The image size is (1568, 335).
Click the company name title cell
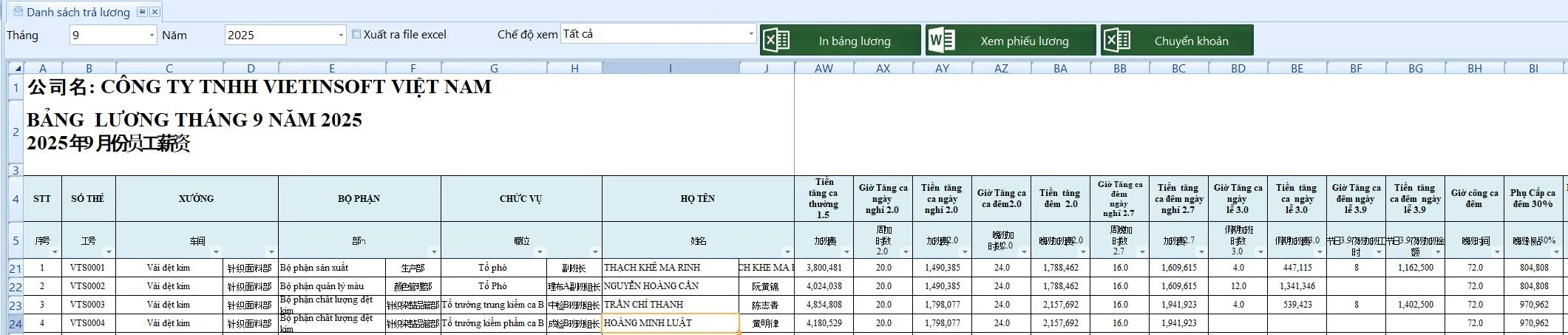(259, 87)
